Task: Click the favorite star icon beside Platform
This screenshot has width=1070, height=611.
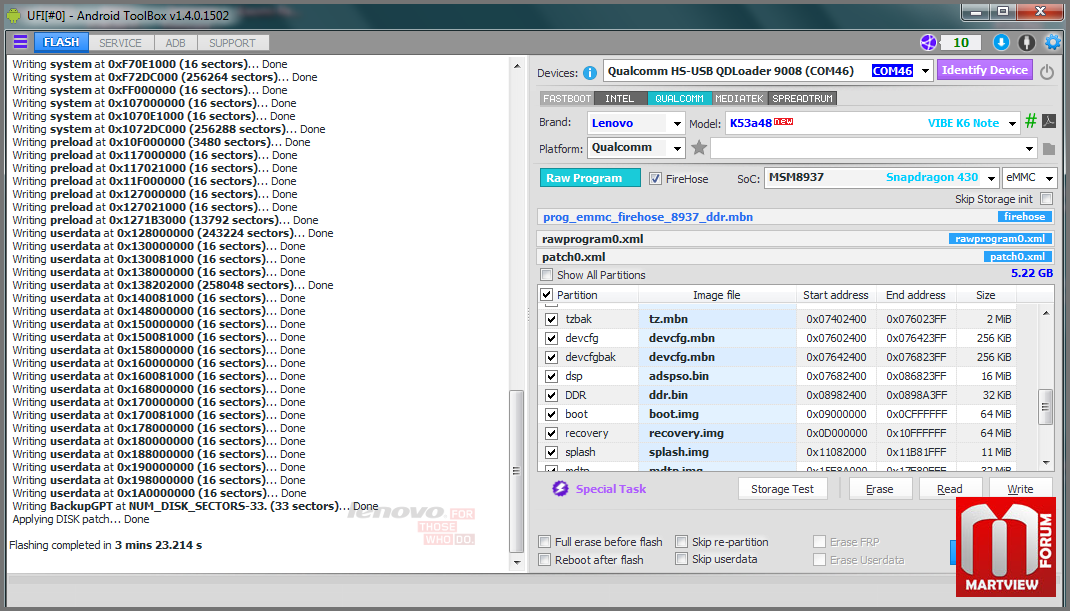Action: pyautogui.click(x=699, y=148)
